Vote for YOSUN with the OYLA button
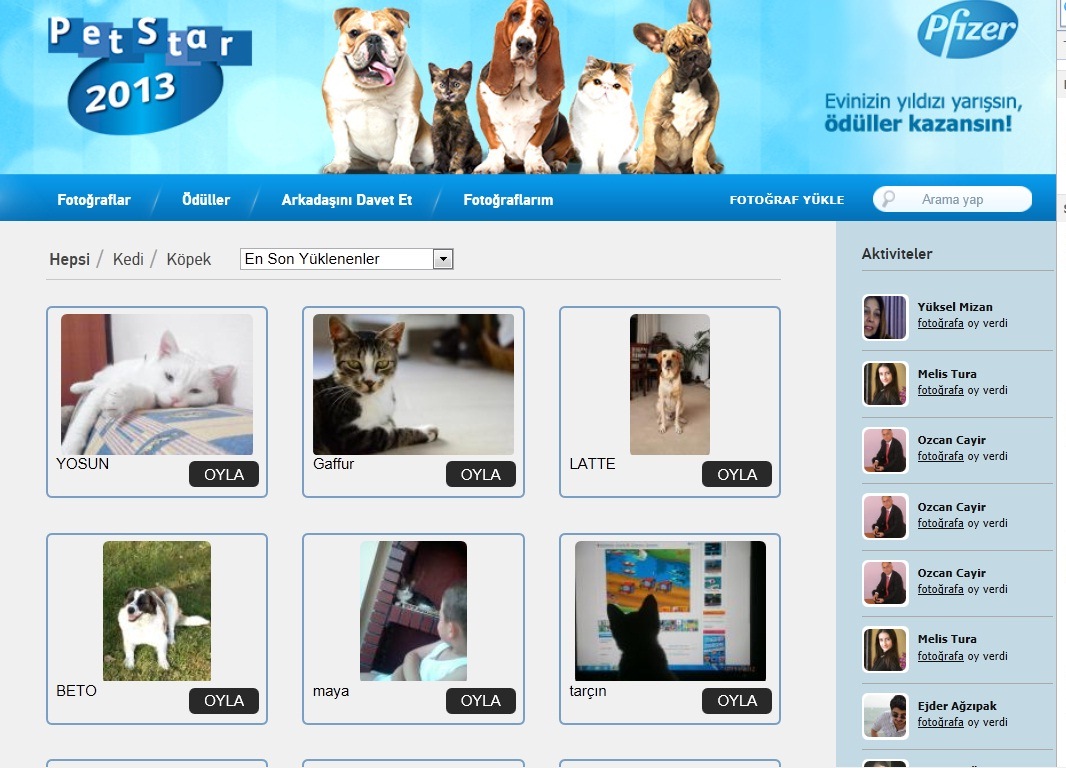The height and width of the screenshot is (768, 1066). point(224,474)
